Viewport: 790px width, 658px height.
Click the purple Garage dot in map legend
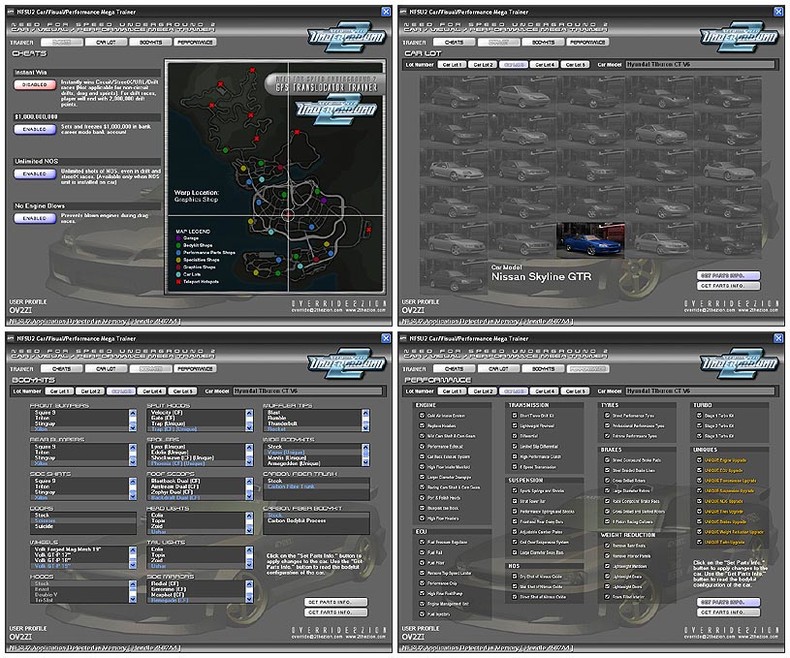(178, 238)
